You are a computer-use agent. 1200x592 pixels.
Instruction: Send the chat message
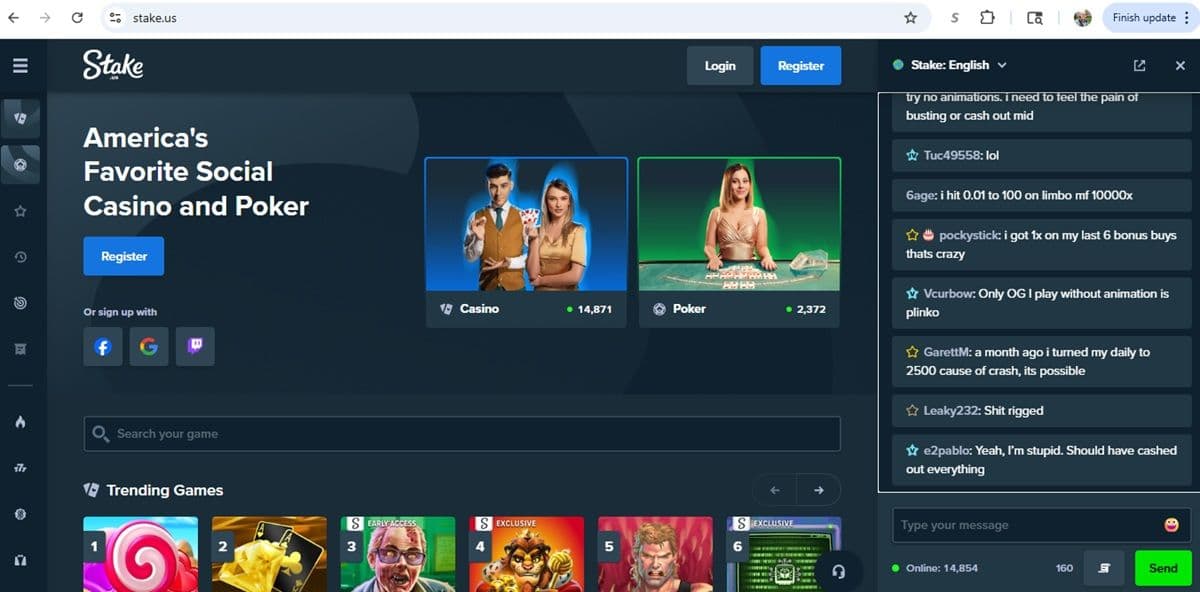point(1162,568)
